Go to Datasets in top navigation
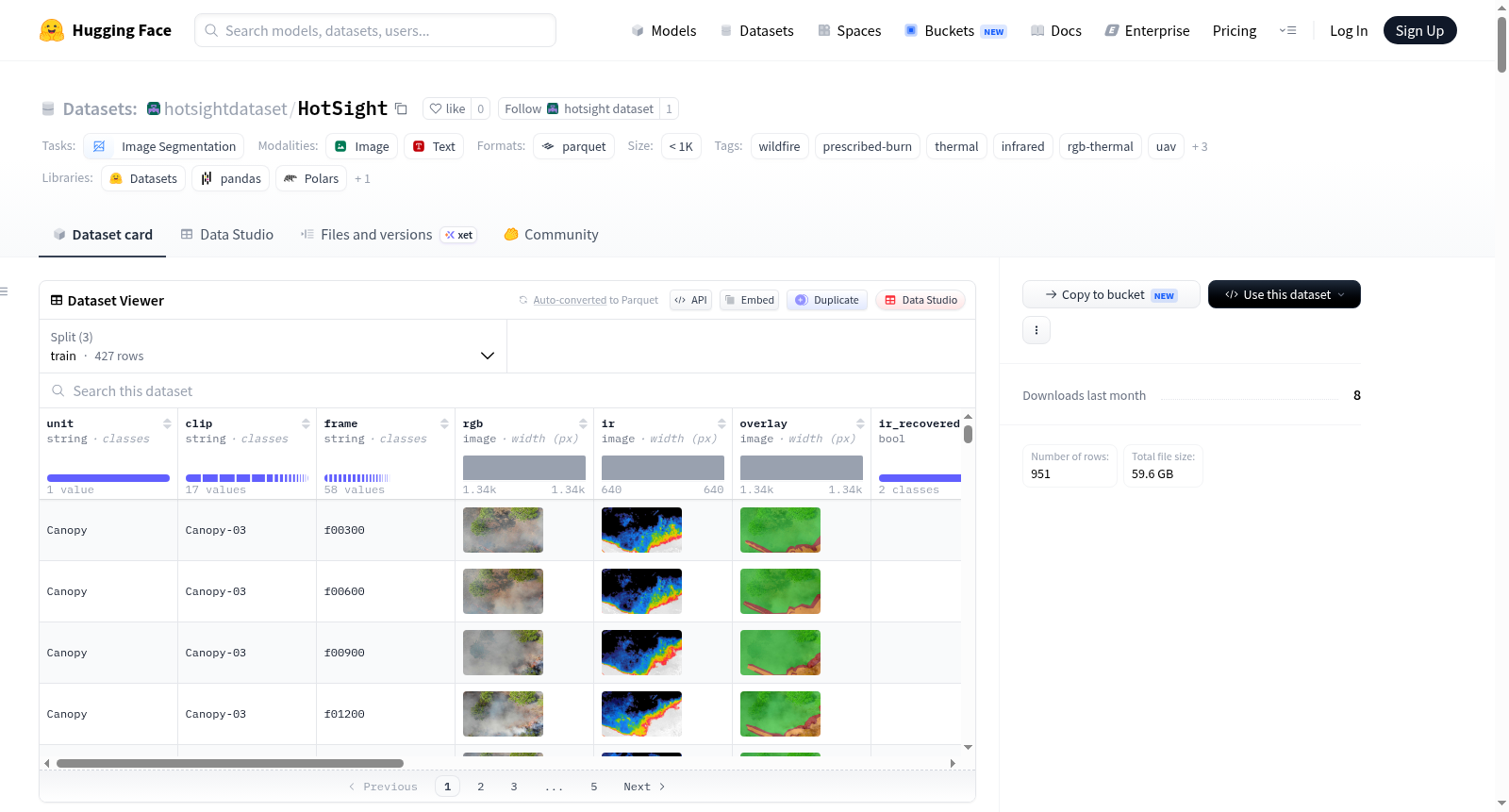This screenshot has height=812, width=1509. 756,30
